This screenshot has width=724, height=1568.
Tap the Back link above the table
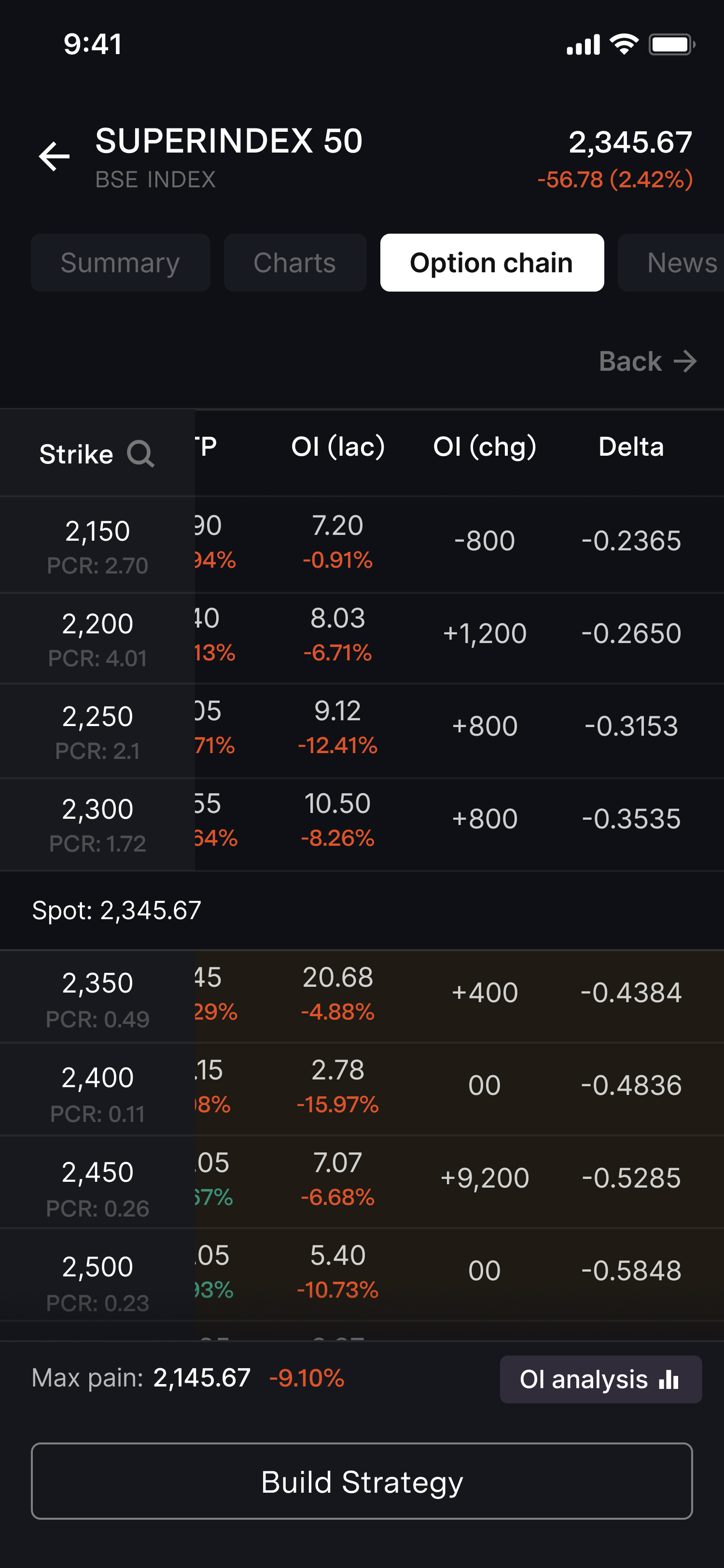click(630, 362)
